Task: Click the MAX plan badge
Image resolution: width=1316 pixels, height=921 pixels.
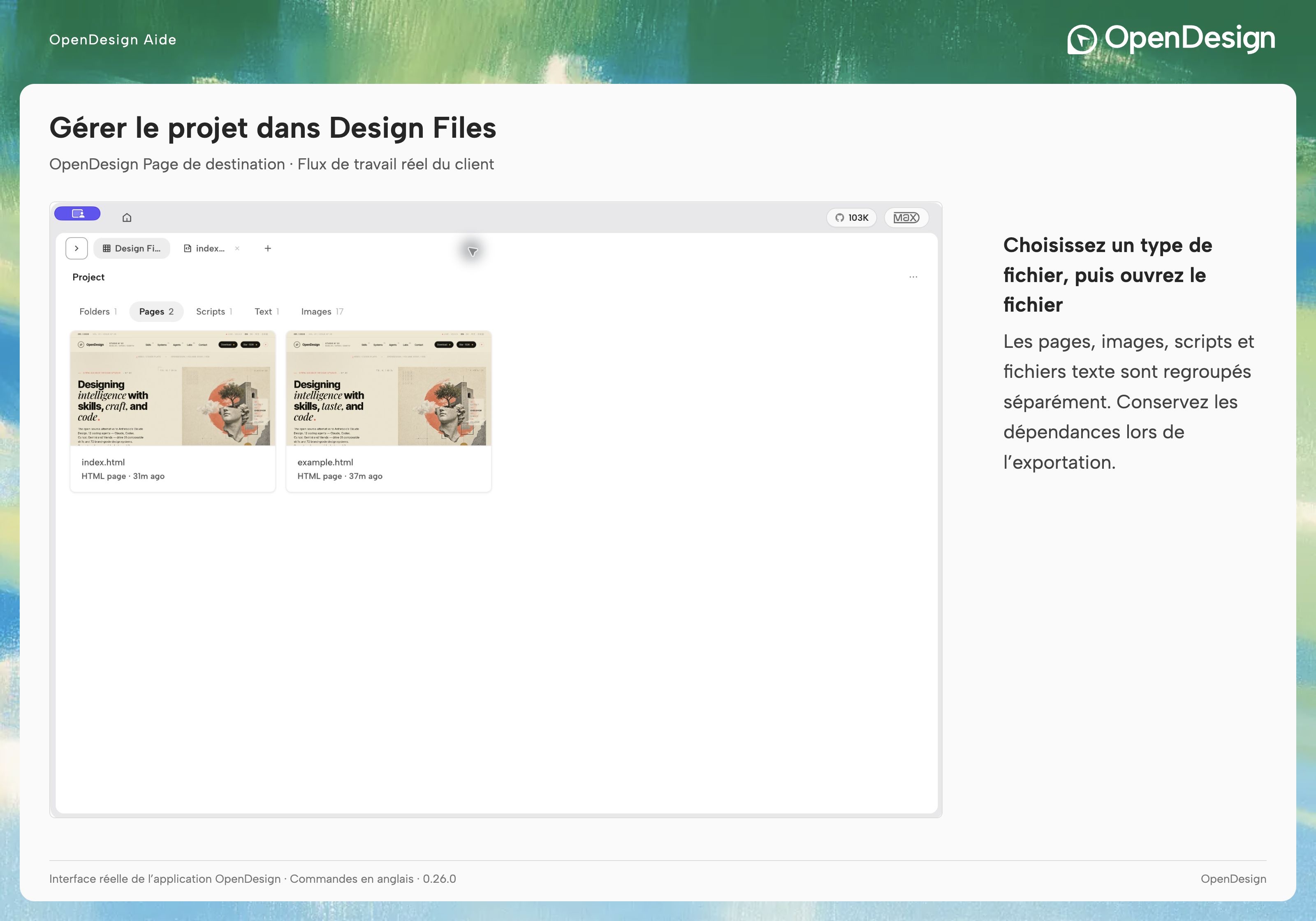Action: coord(906,218)
